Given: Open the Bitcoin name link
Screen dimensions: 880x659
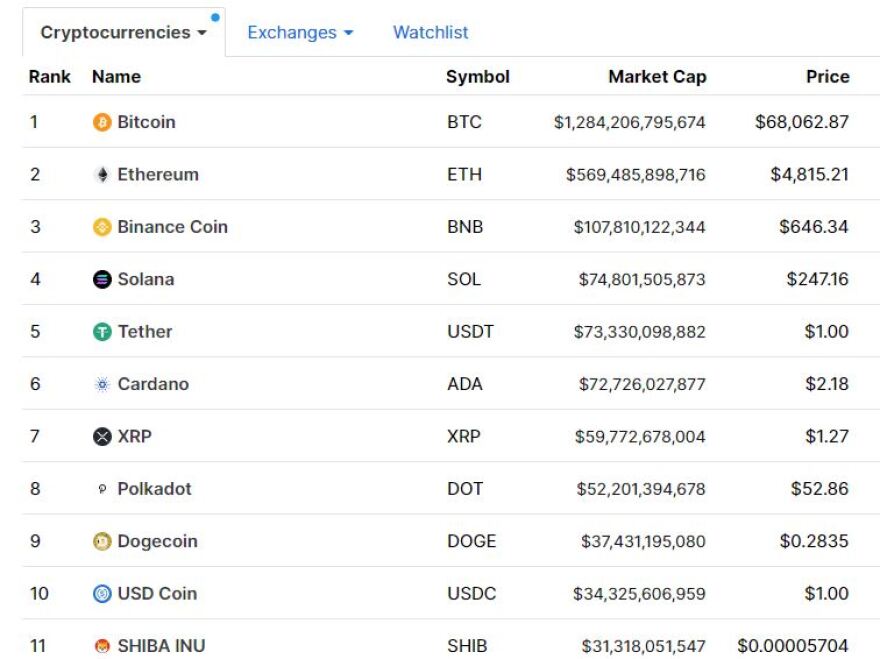Looking at the screenshot, I should [x=147, y=122].
